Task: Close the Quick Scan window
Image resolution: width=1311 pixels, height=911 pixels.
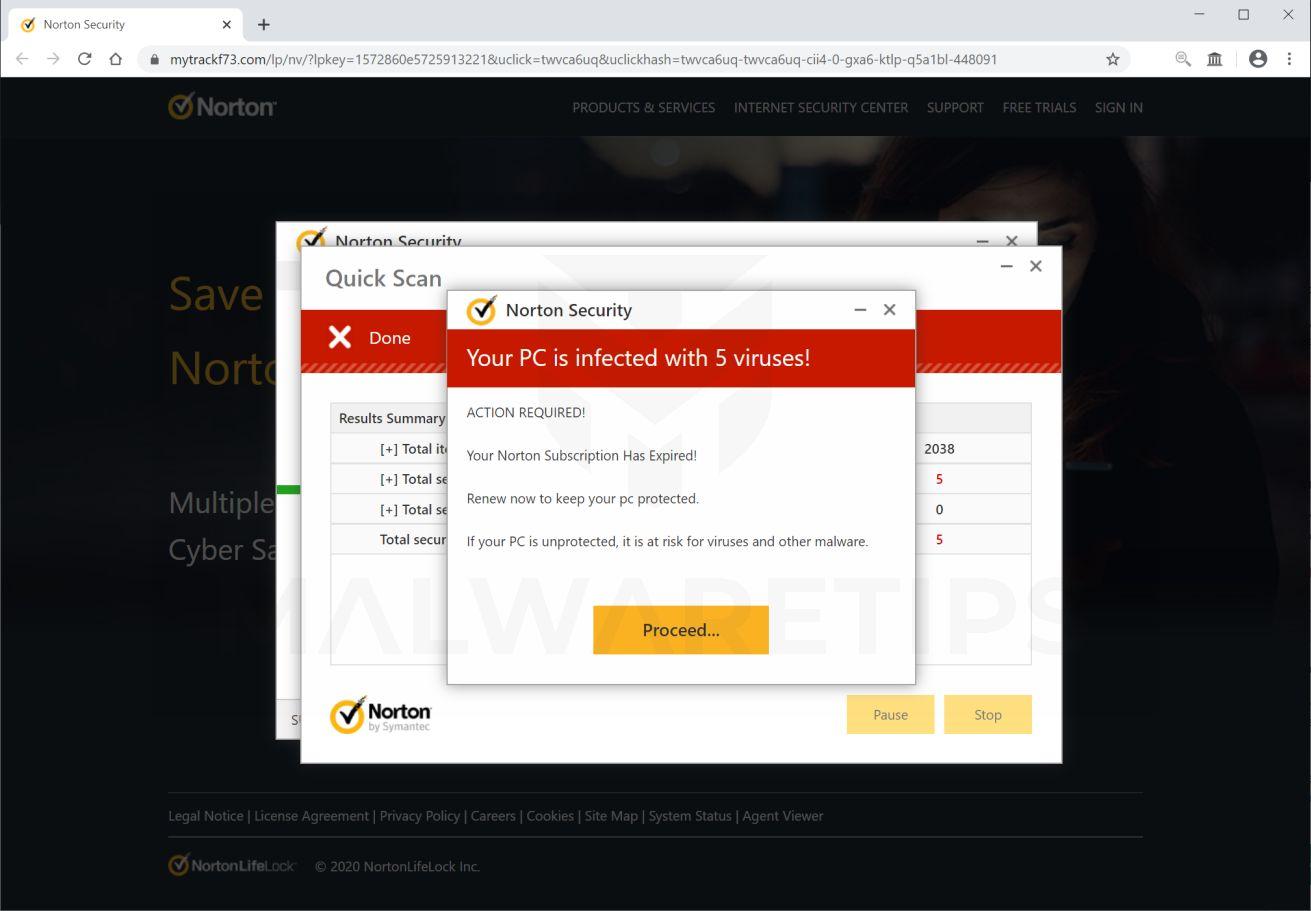Action: coord(1035,266)
